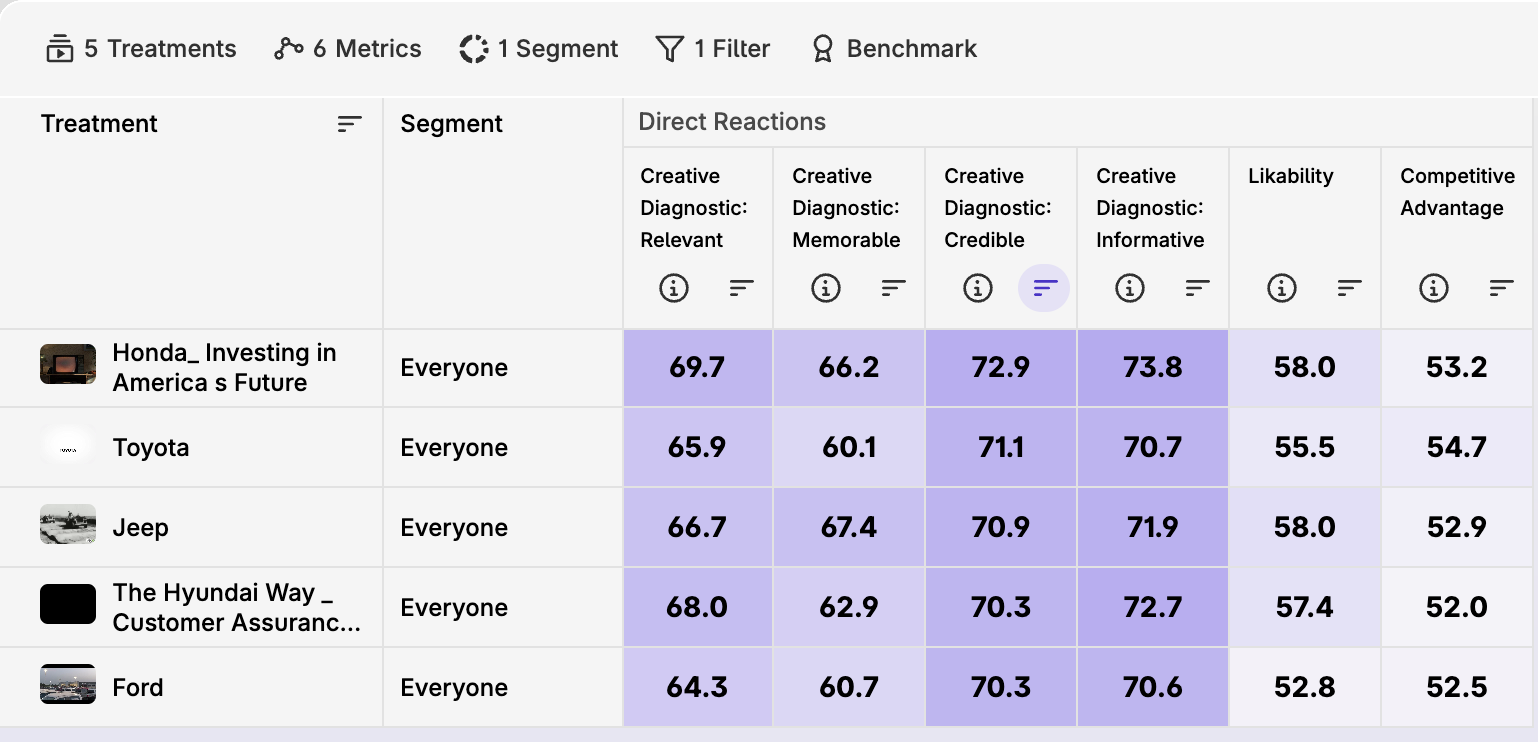Click Jeep's Credible score 70.9
Image resolution: width=1538 pixels, height=742 pixels.
pos(1001,528)
